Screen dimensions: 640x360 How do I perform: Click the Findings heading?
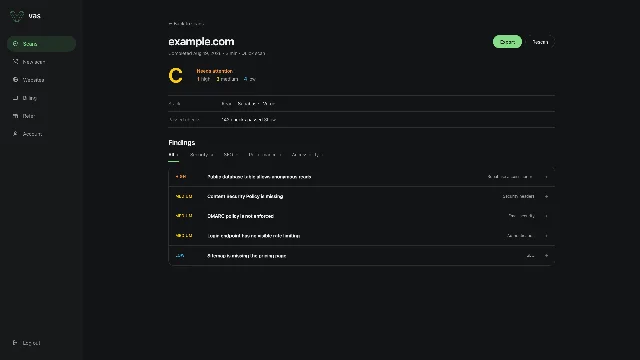pos(182,142)
